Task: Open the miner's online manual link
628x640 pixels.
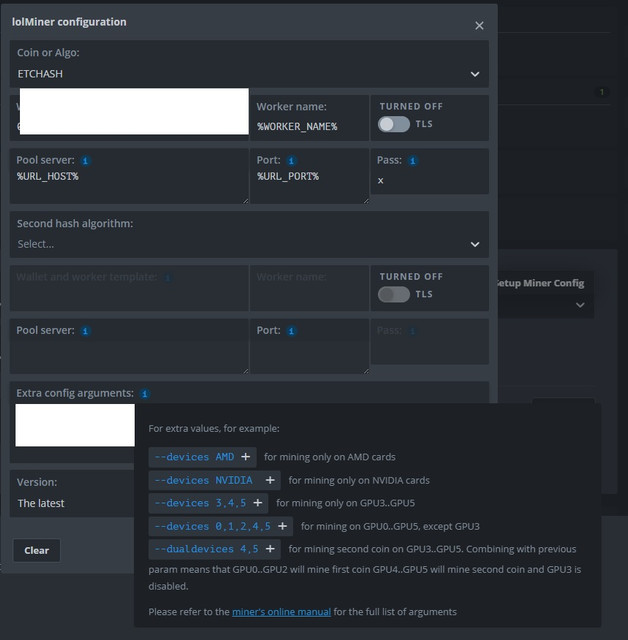Action: click(272, 611)
